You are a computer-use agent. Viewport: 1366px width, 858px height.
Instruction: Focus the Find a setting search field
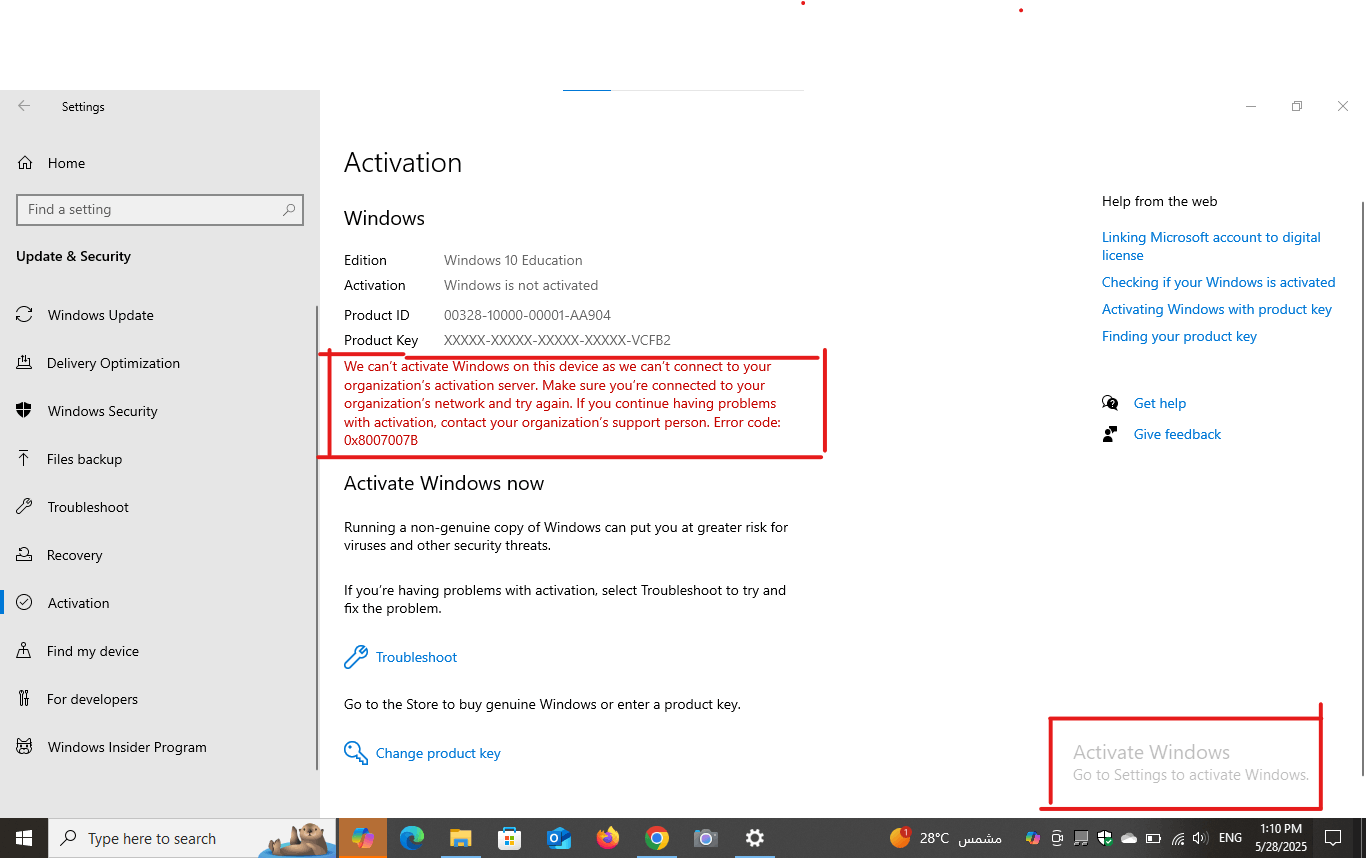[x=160, y=210]
